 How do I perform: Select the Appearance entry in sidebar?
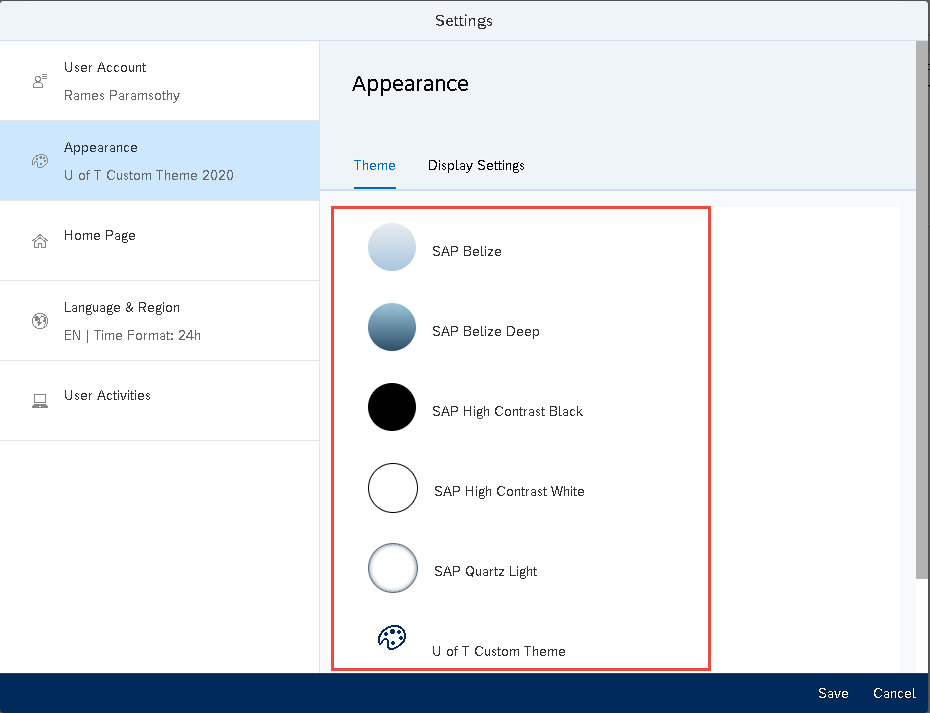click(160, 161)
